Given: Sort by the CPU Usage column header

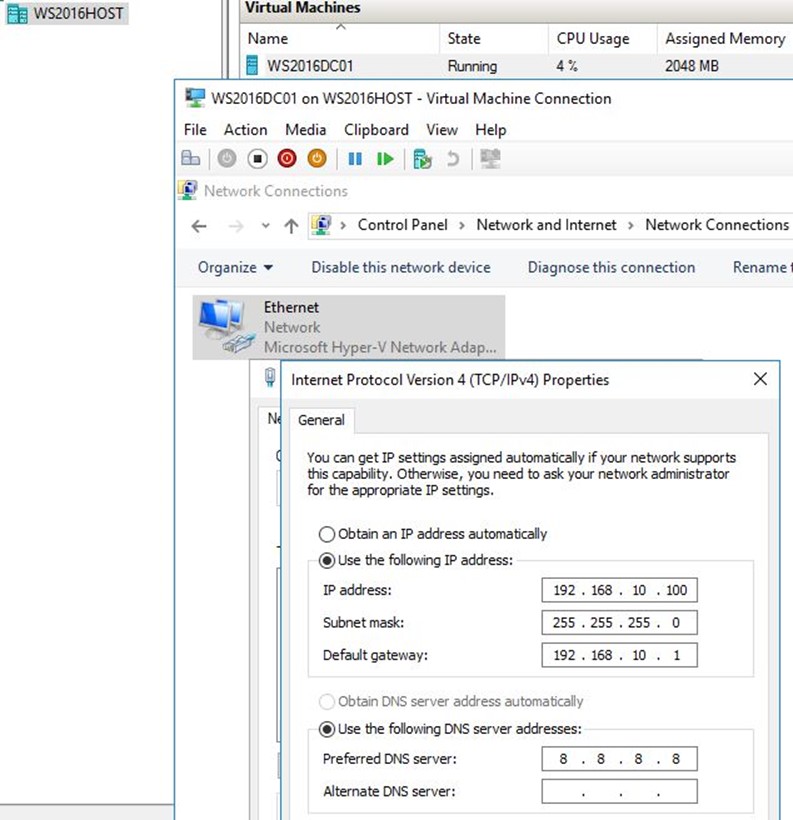Looking at the screenshot, I should pos(603,39).
